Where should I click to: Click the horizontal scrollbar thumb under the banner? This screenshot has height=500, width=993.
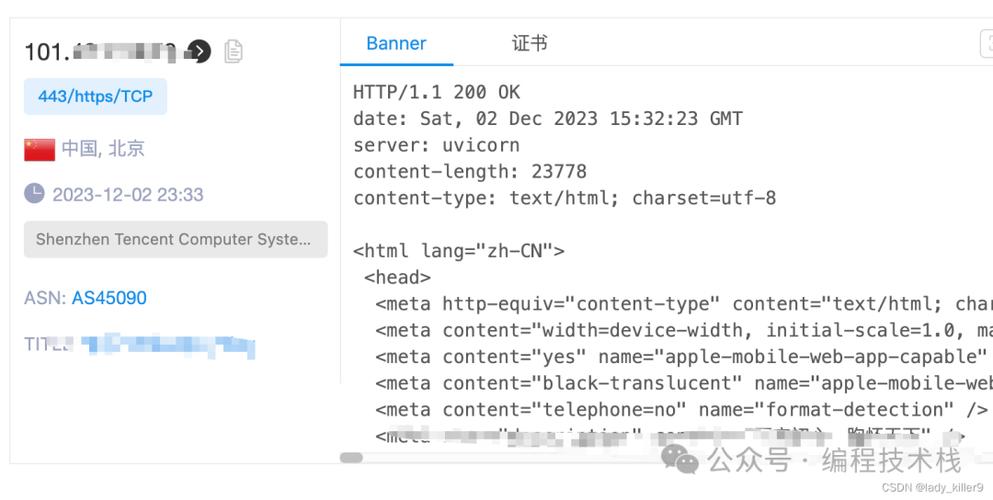pos(351,458)
